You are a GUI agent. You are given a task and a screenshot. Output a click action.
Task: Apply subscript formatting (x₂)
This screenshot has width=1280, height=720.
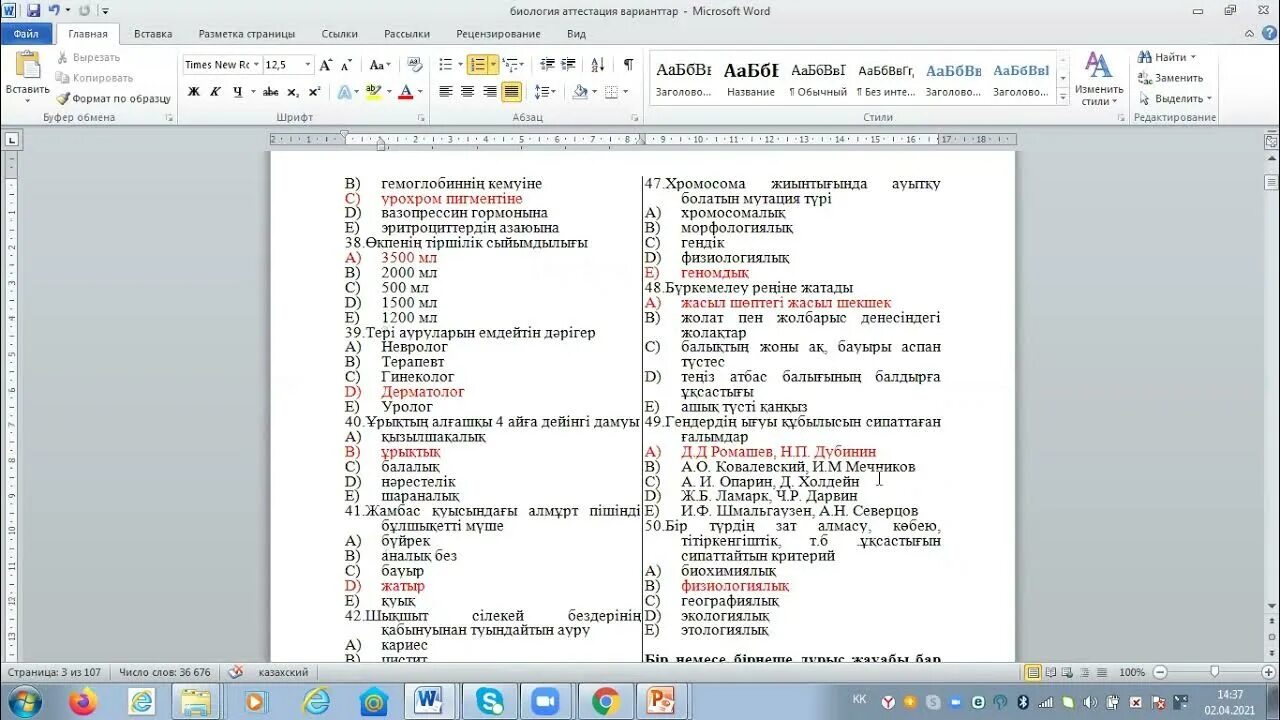tap(294, 92)
